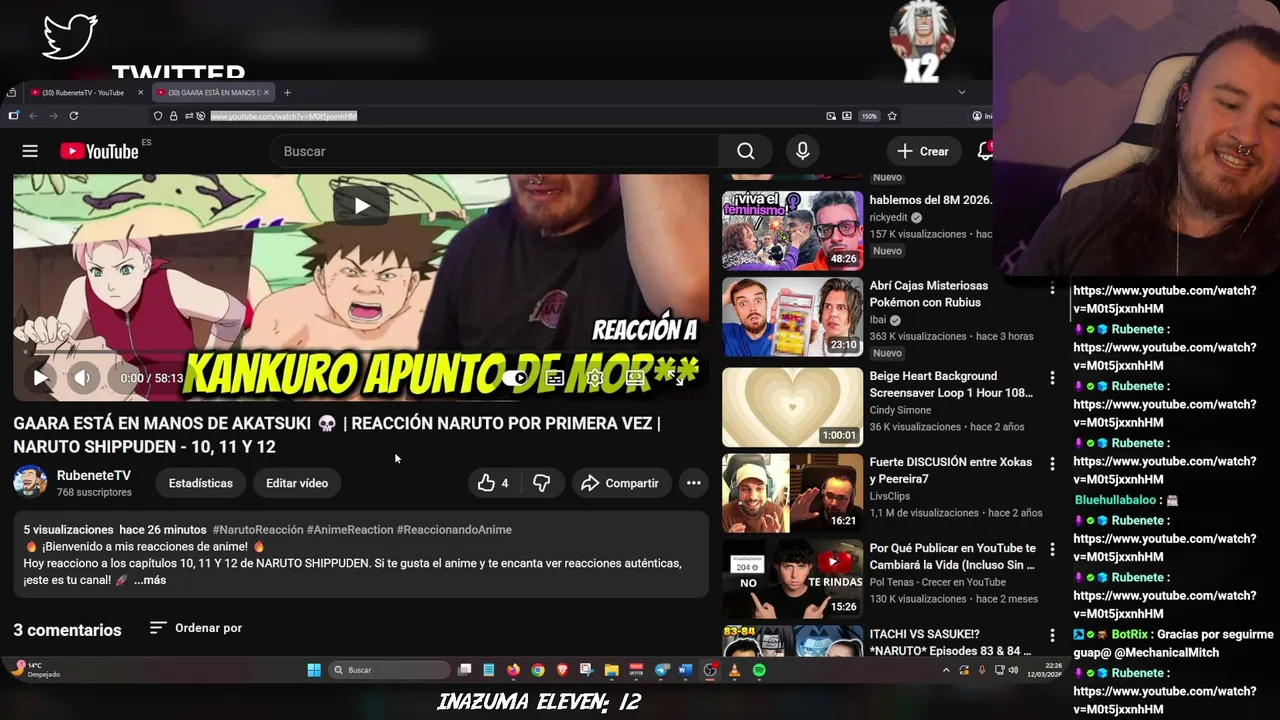Switch the player to theater mode
Image resolution: width=1280 pixels, height=720 pixels.
click(x=635, y=378)
